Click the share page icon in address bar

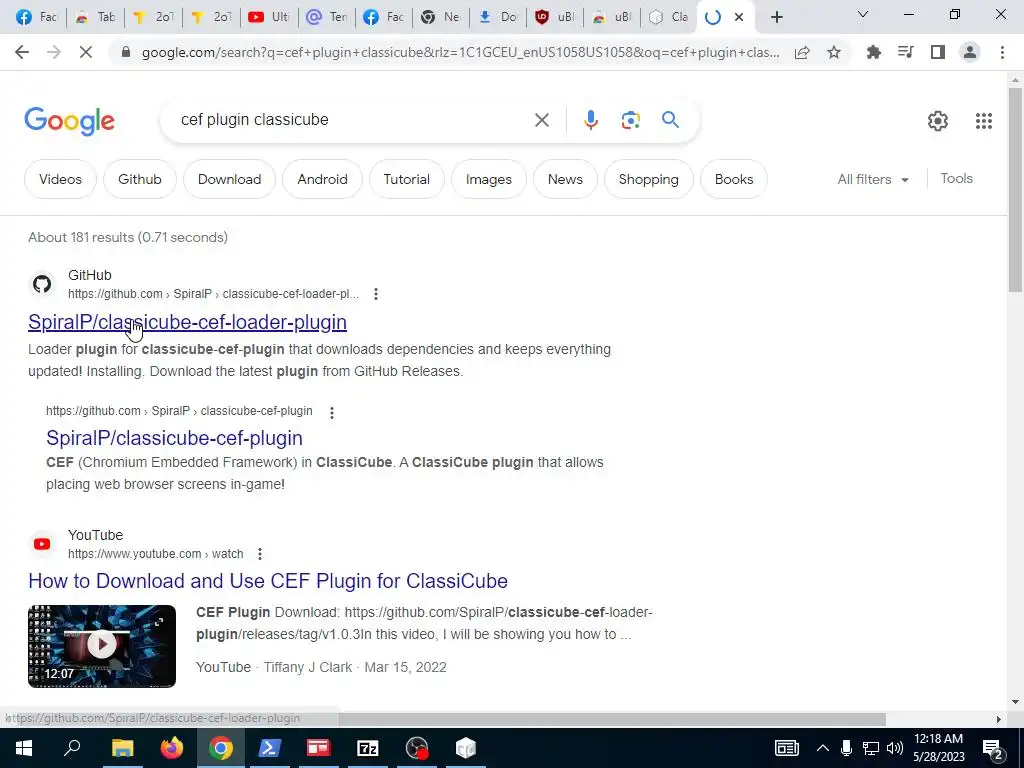click(802, 52)
